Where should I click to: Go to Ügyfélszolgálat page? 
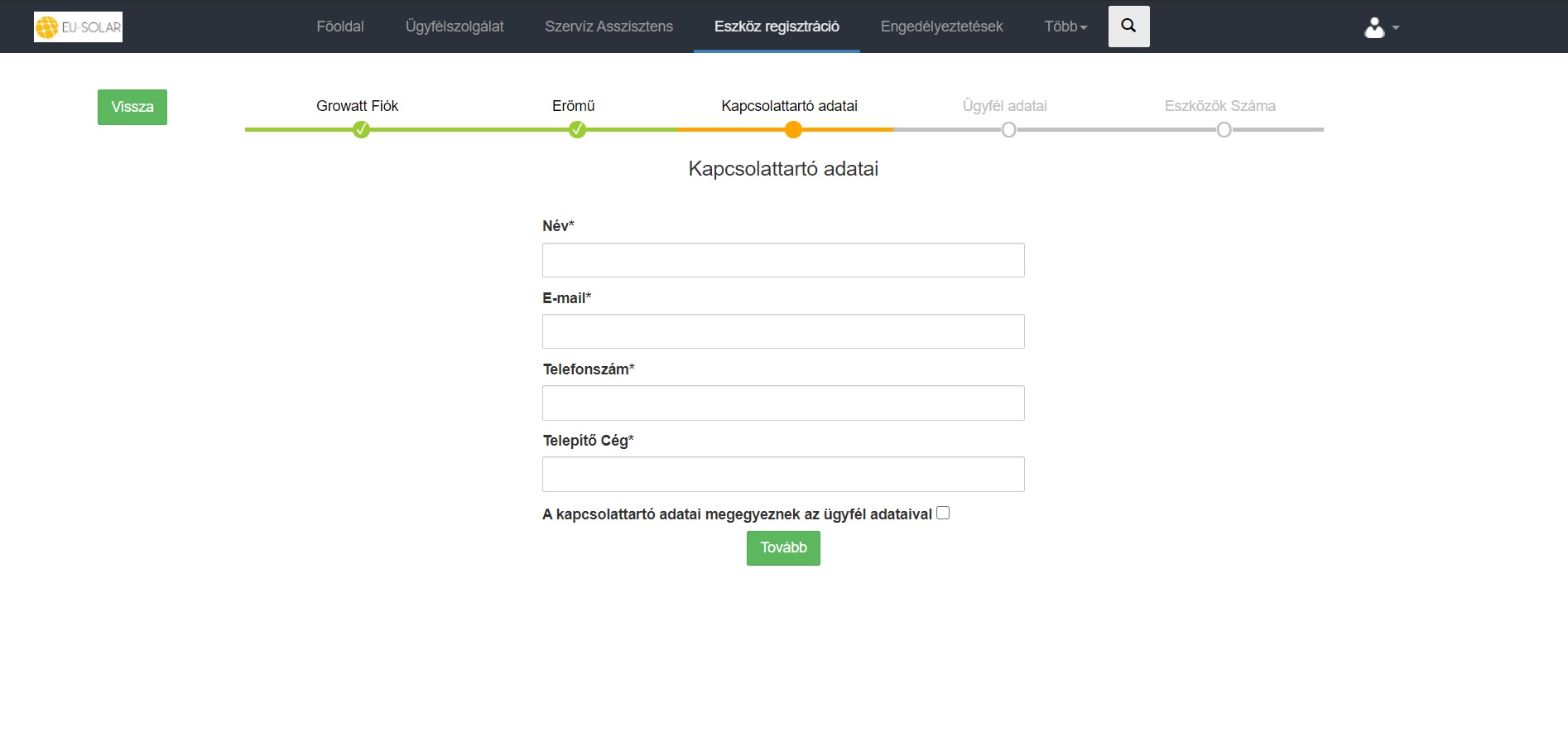(x=455, y=27)
